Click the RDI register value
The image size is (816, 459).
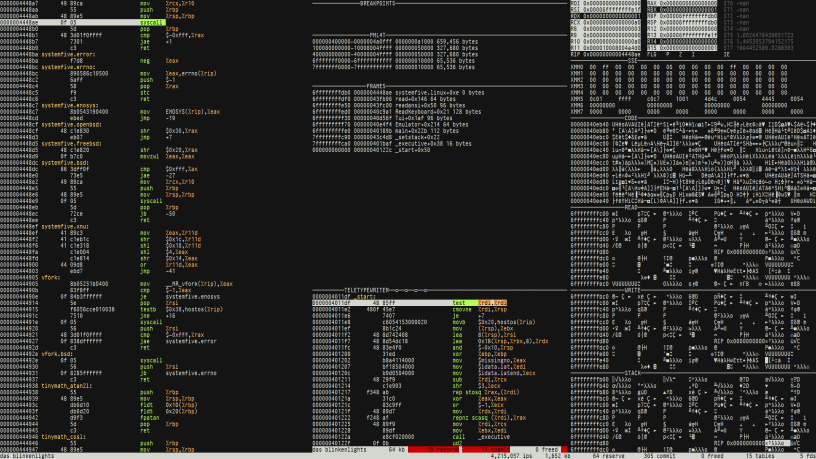pyautogui.click(x=606, y=3)
